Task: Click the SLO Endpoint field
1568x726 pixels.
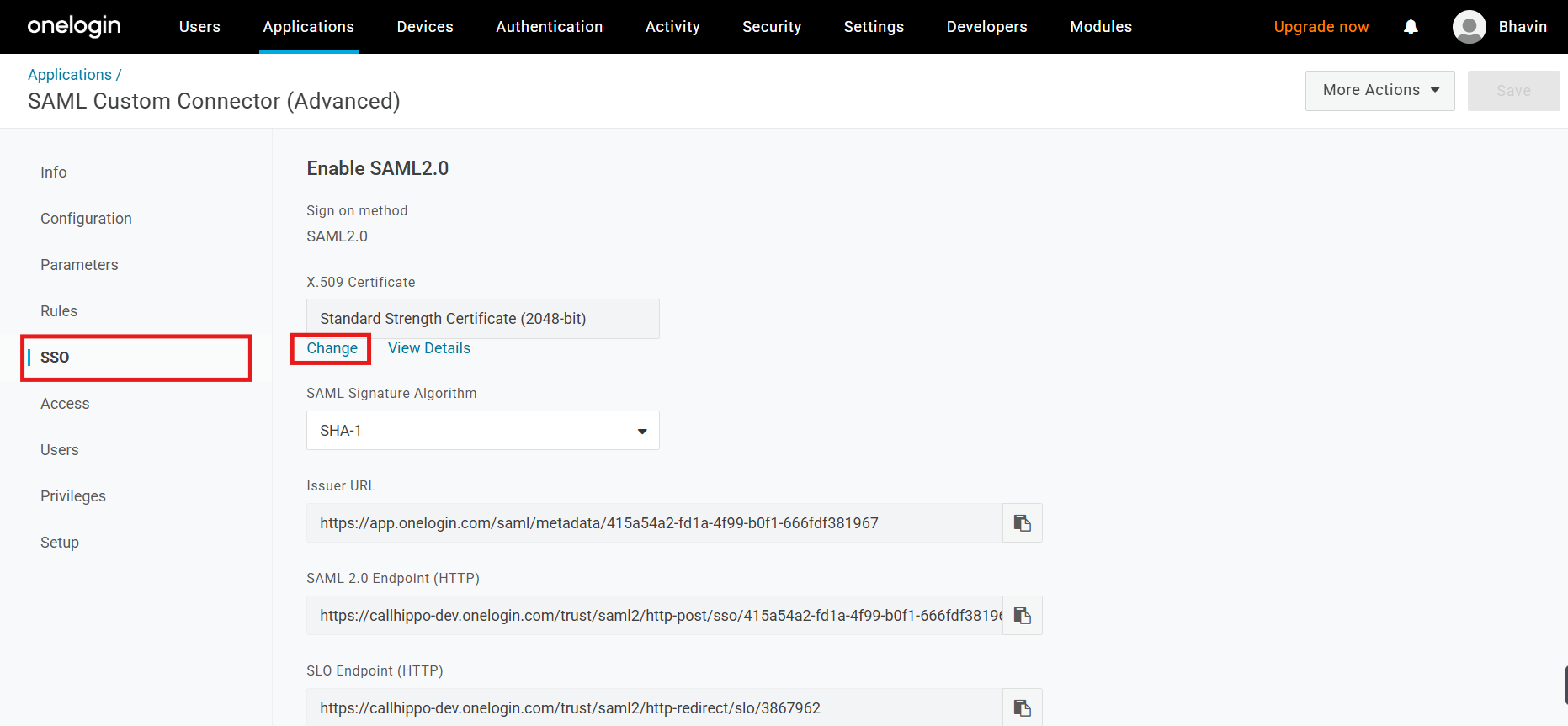Action: coord(654,707)
